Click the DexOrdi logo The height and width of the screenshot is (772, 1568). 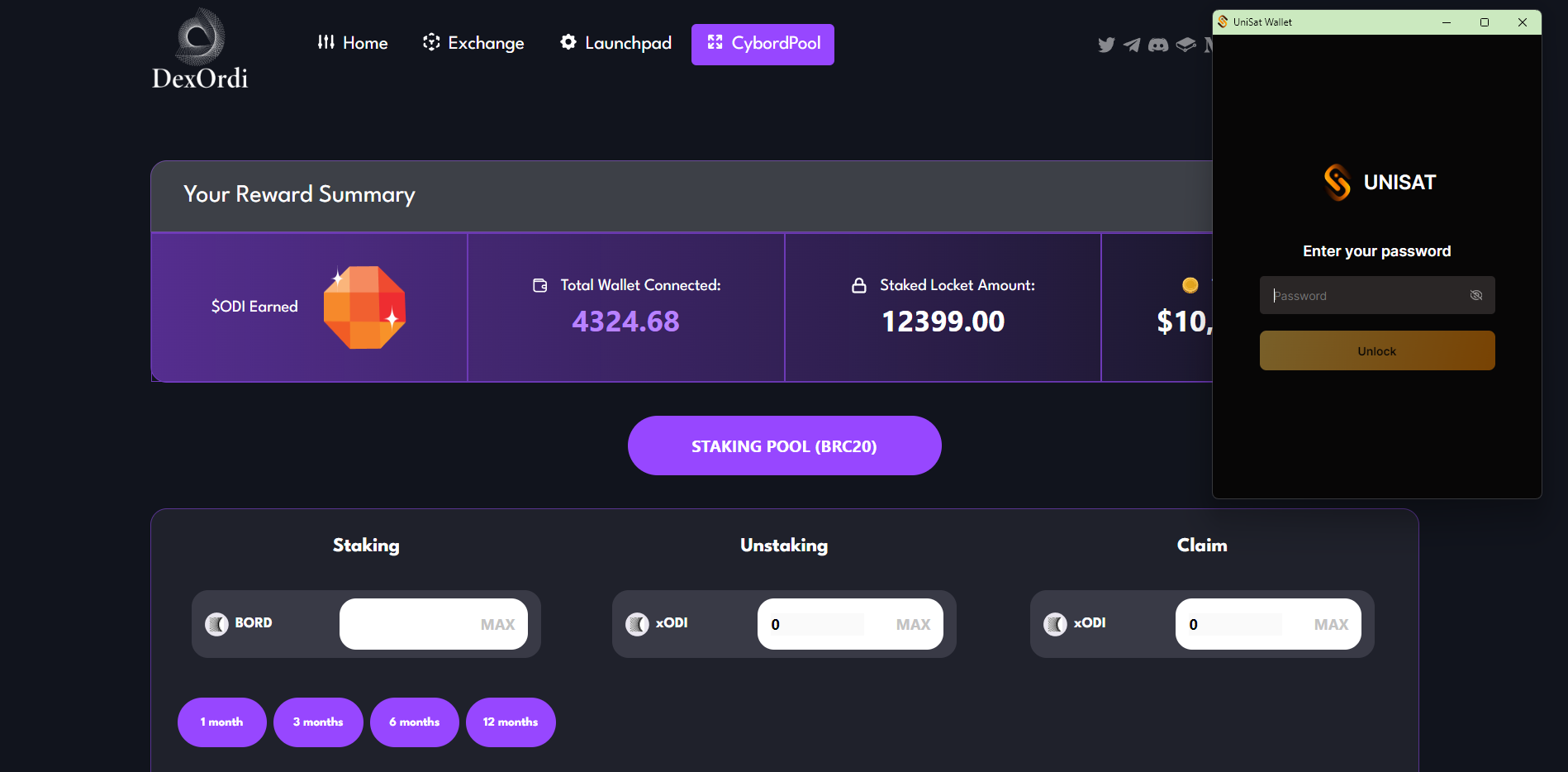click(200, 50)
